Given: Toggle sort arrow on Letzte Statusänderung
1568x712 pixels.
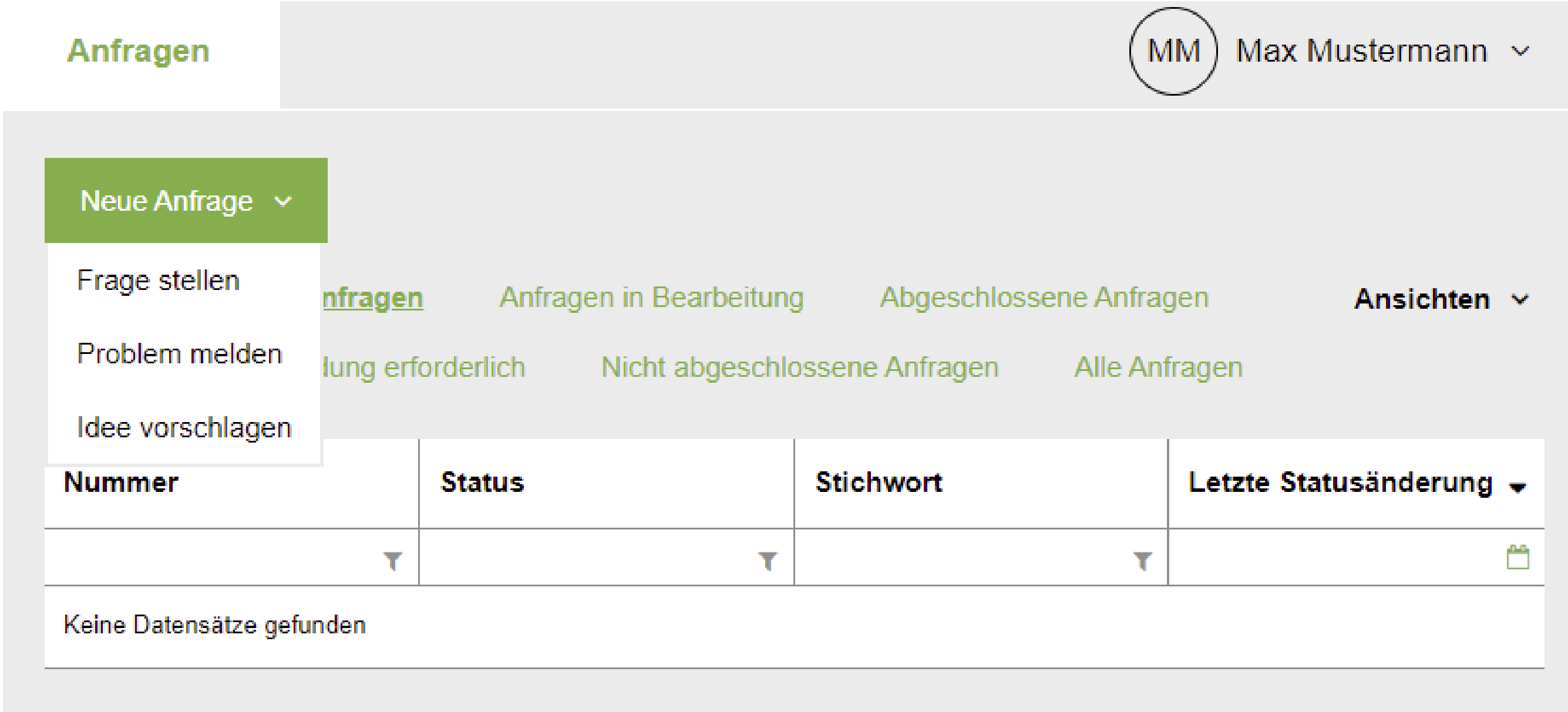Looking at the screenshot, I should click(x=1517, y=487).
